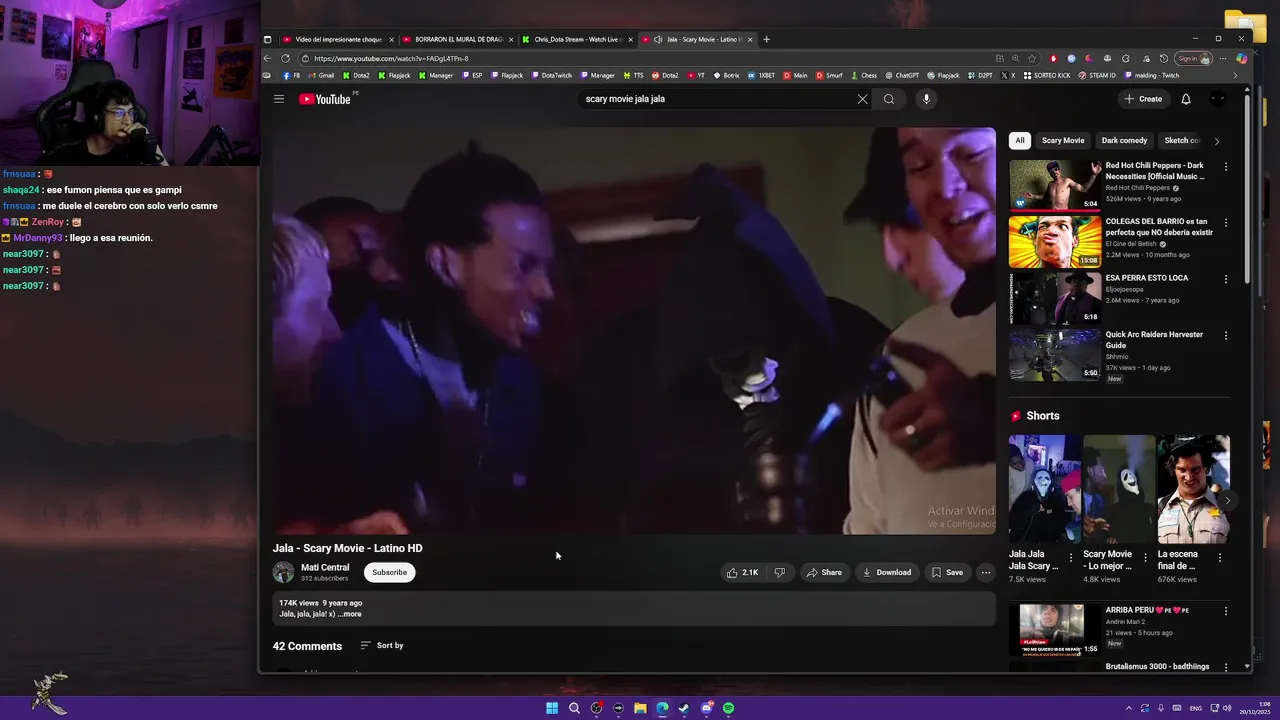Open options for COLEGAS DEL BARRIO video
1280x720 pixels.
(1226, 223)
